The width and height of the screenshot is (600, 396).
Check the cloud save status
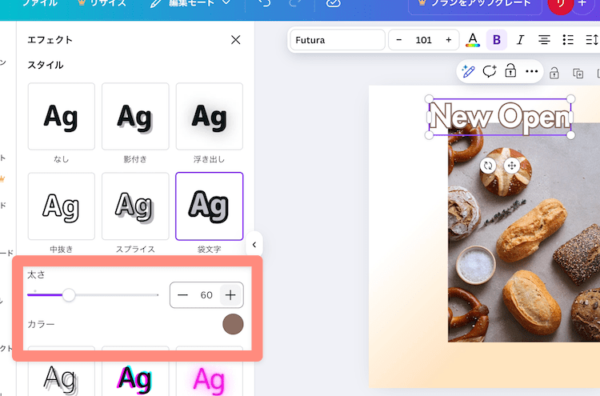[x=333, y=3]
